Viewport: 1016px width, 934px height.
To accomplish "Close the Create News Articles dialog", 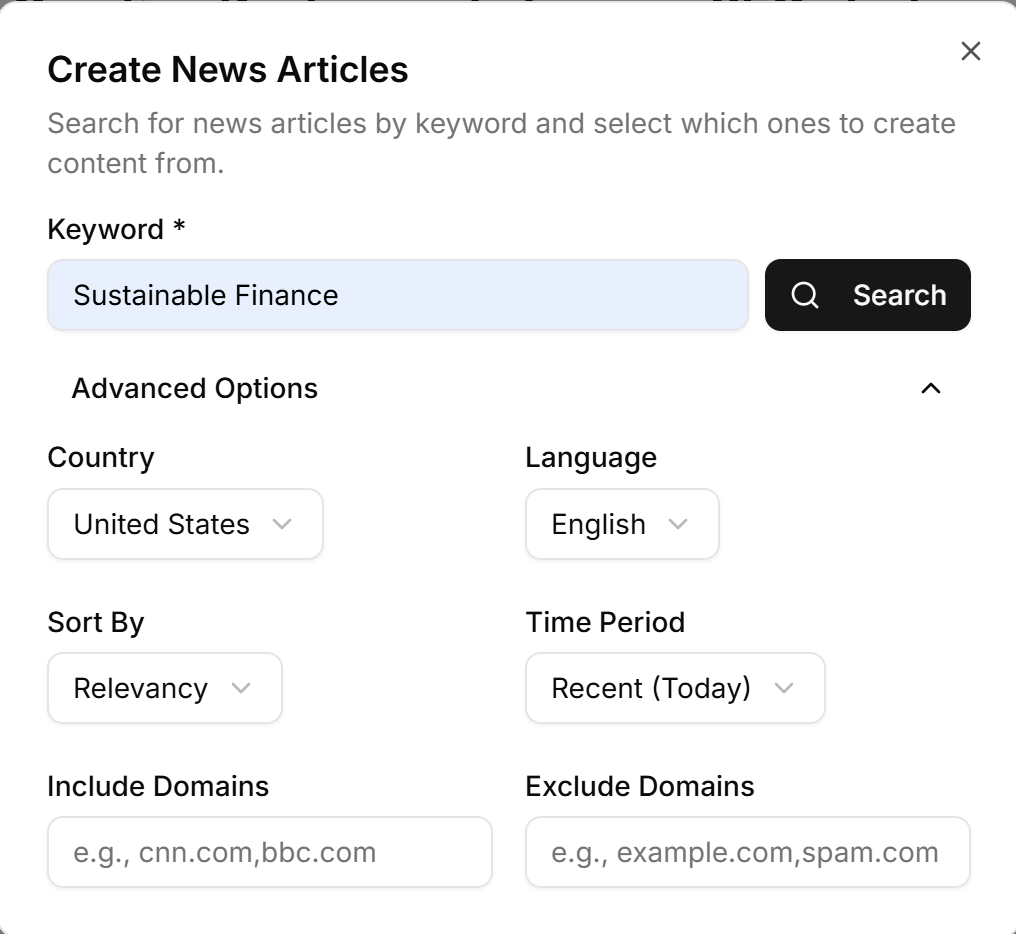I will [970, 51].
